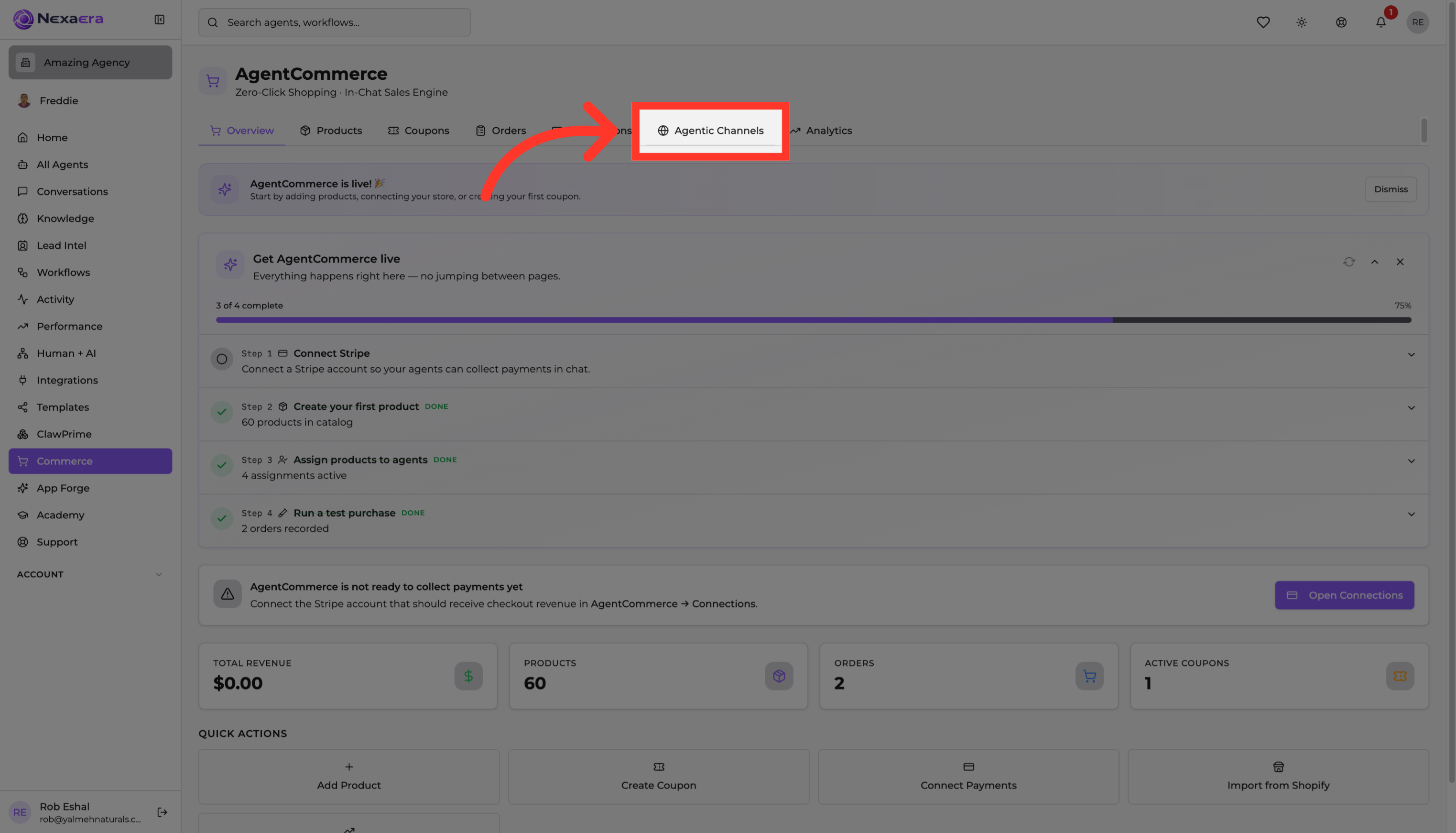
Task: Click the Step 2 done checkmark
Action: pos(222,412)
